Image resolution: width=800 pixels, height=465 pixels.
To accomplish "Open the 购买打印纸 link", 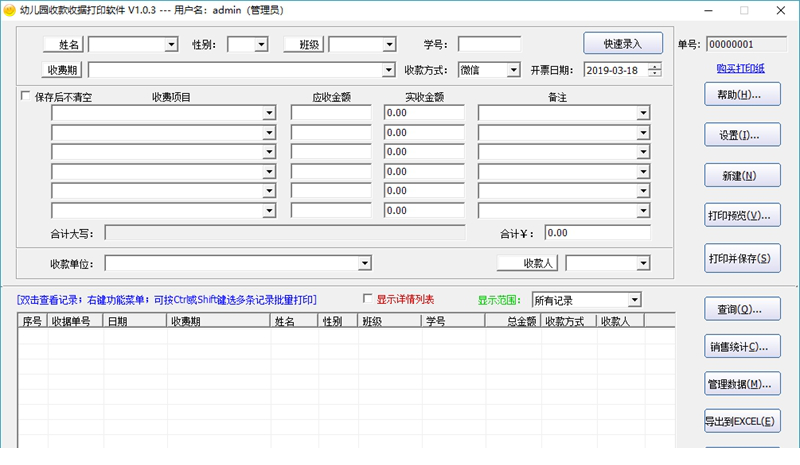I will click(x=741, y=68).
